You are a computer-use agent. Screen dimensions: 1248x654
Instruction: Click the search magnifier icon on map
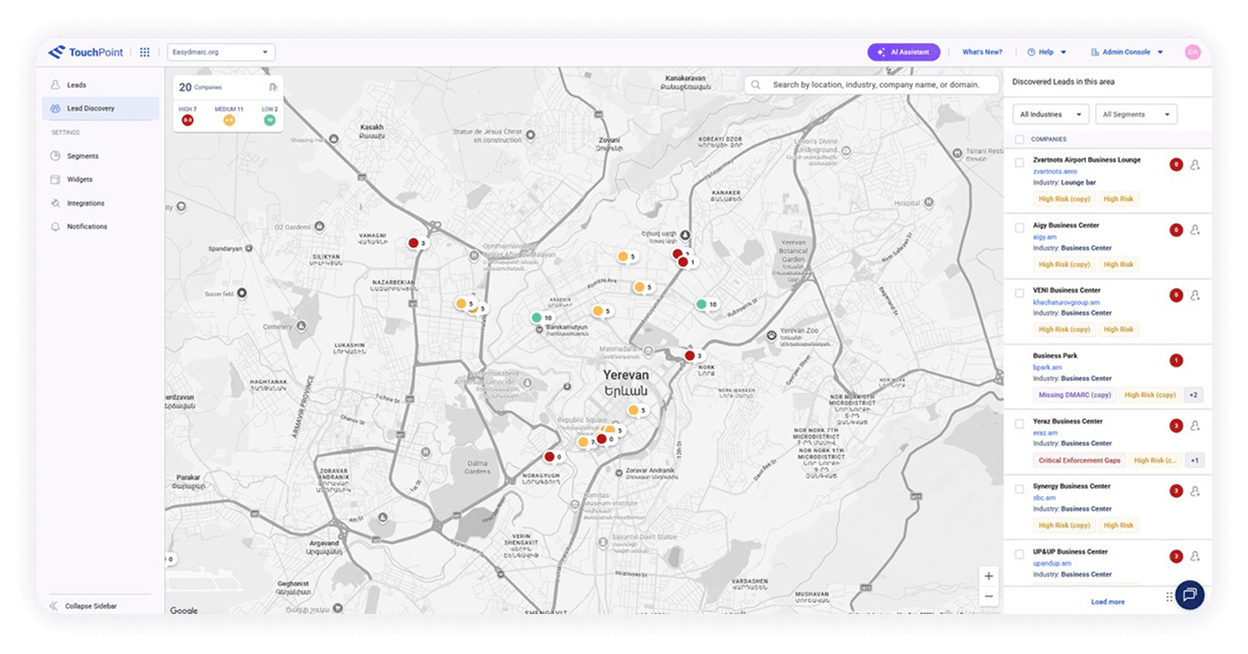tap(757, 85)
